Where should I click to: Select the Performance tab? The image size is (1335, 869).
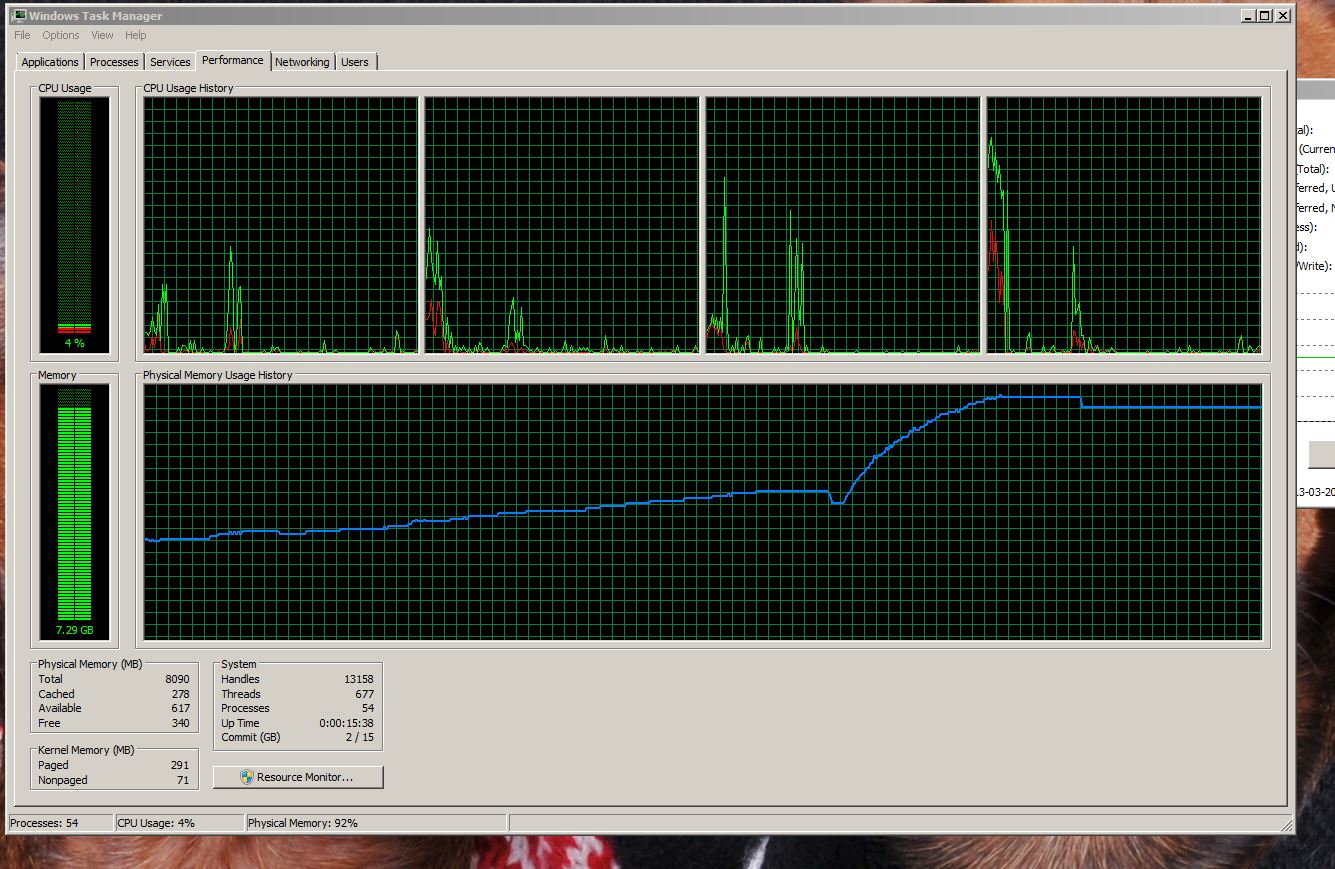click(x=233, y=60)
